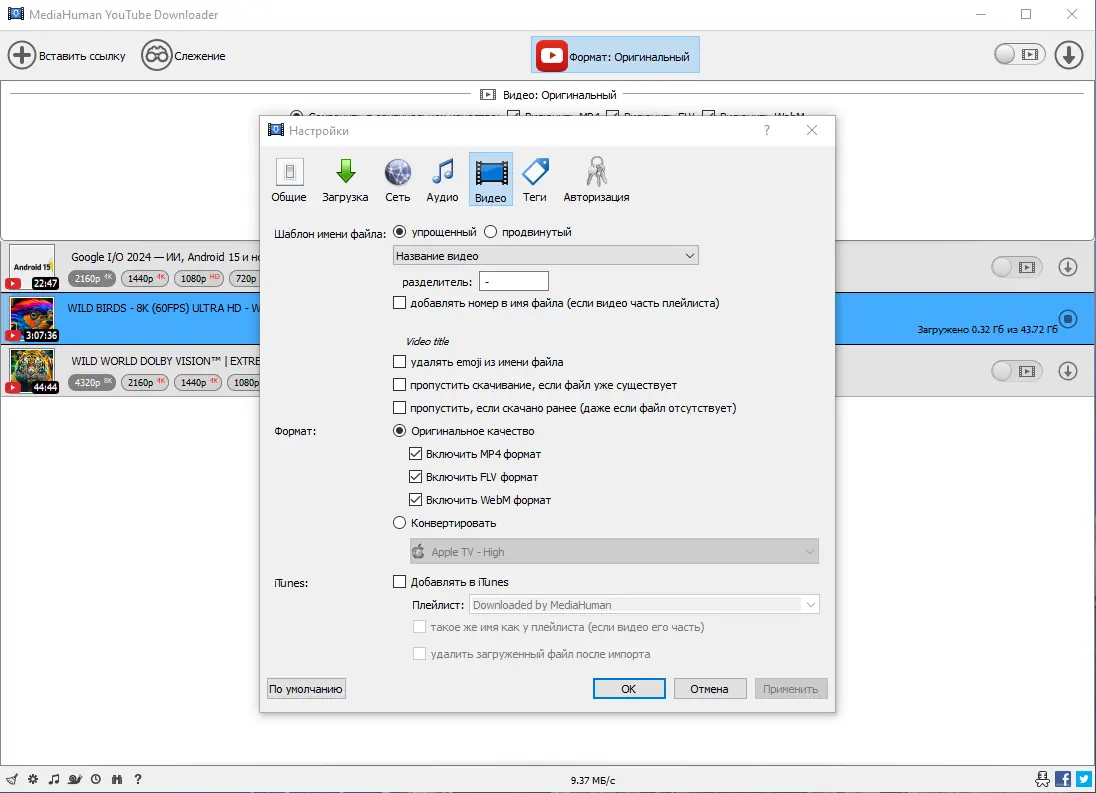This screenshot has width=1096, height=793.
Task: Click the snail speed-limit icon in status bar
Action: [x=74, y=778]
